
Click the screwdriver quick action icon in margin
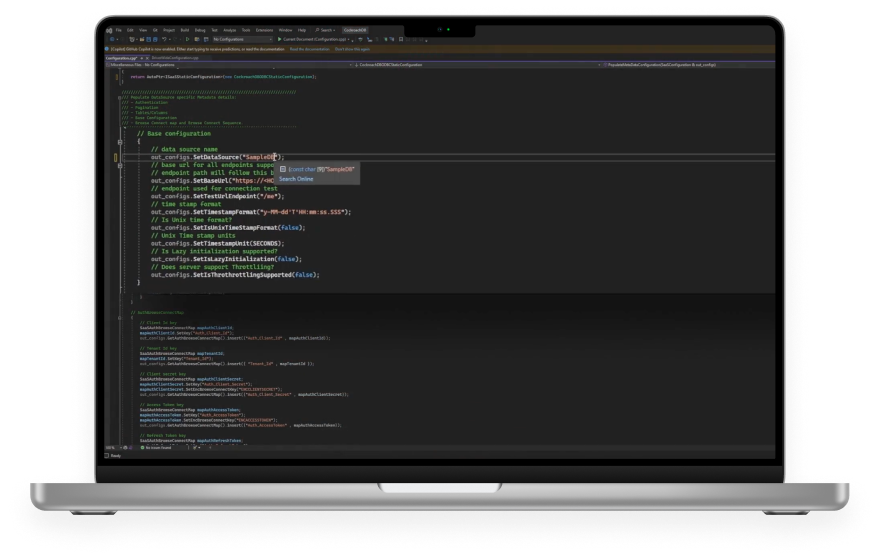pyautogui.click(x=116, y=157)
